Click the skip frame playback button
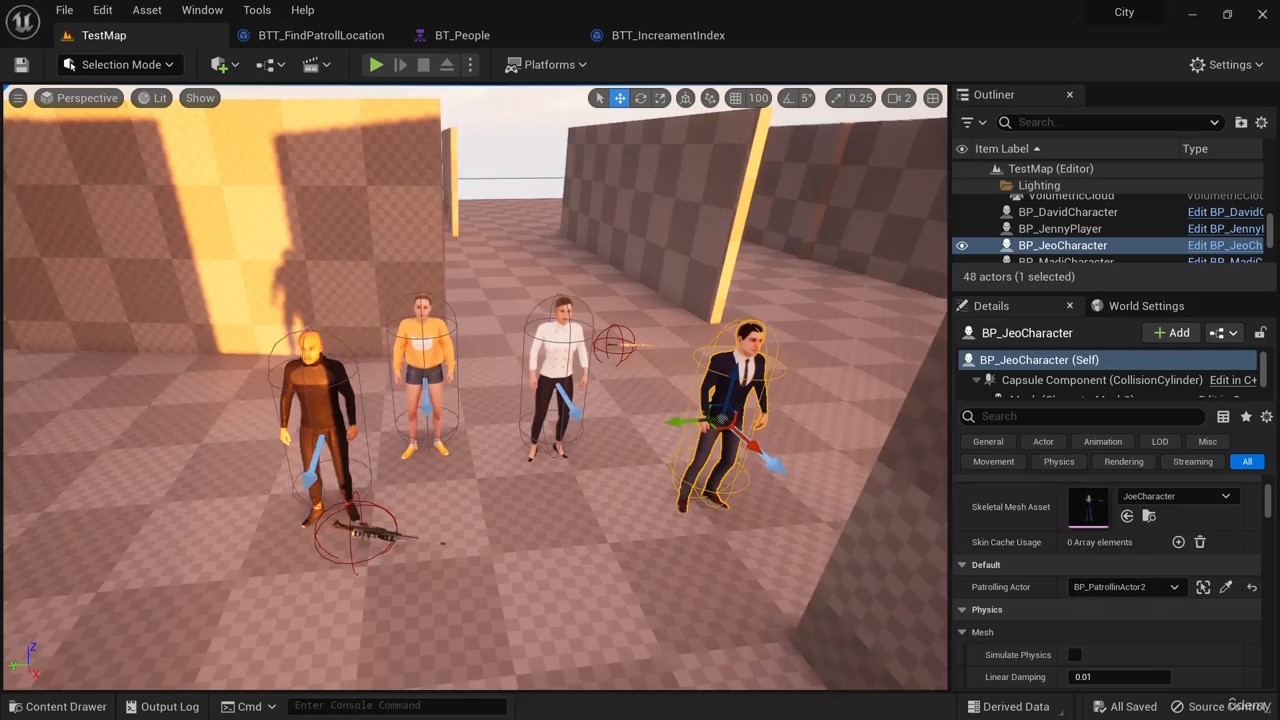This screenshot has width=1280, height=720. (400, 65)
